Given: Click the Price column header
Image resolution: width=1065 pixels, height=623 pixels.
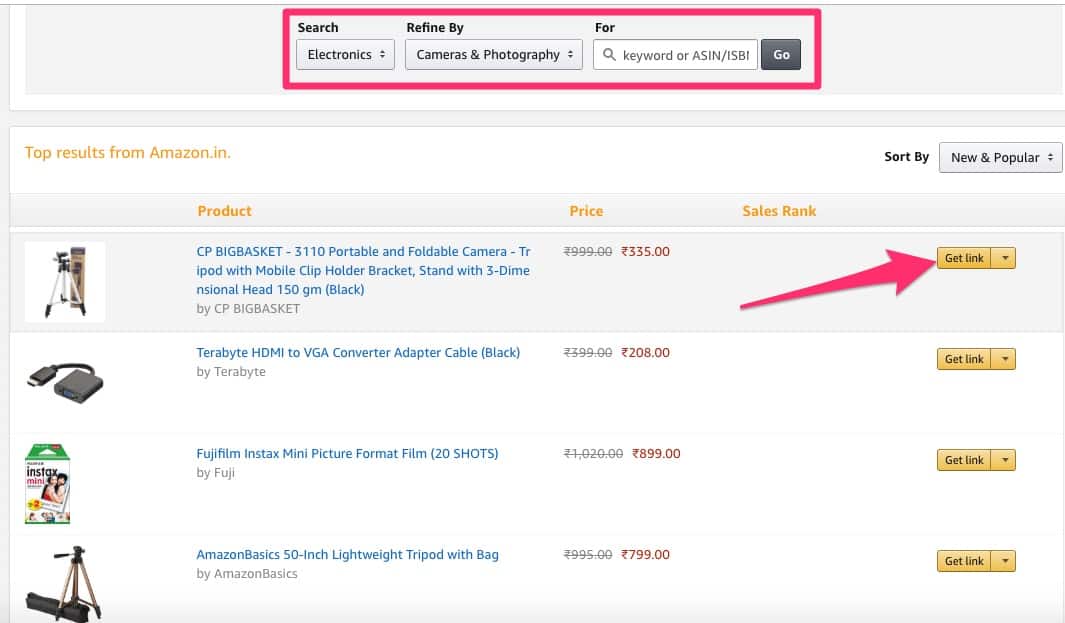Looking at the screenshot, I should (586, 211).
